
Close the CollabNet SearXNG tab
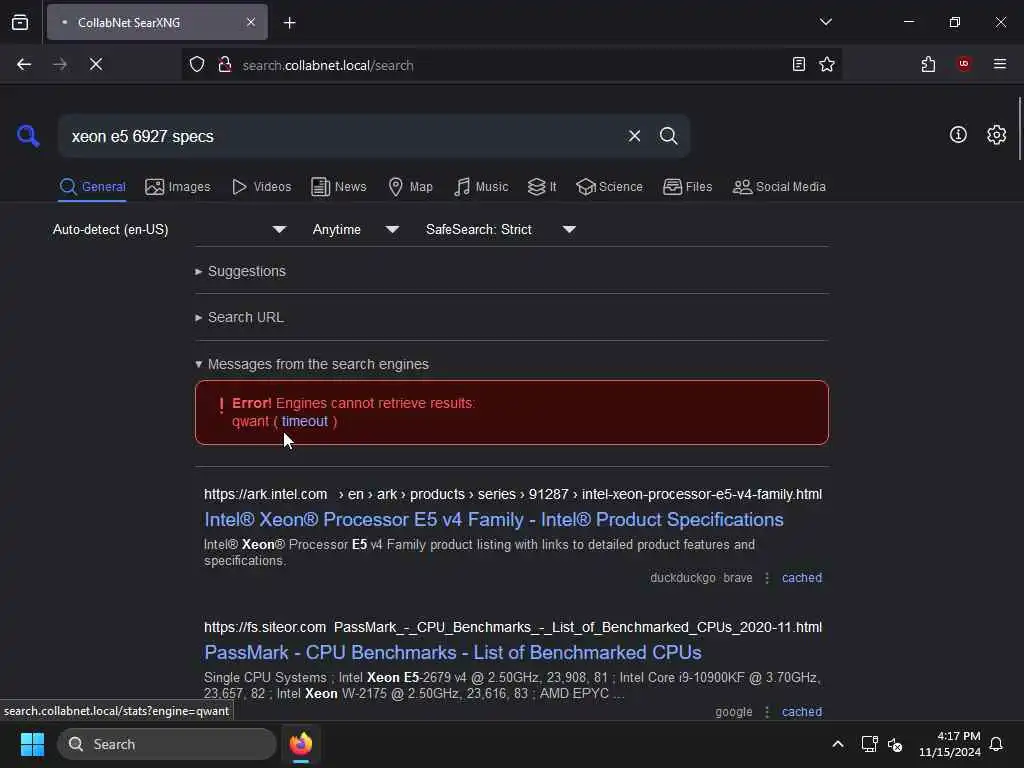click(x=251, y=22)
